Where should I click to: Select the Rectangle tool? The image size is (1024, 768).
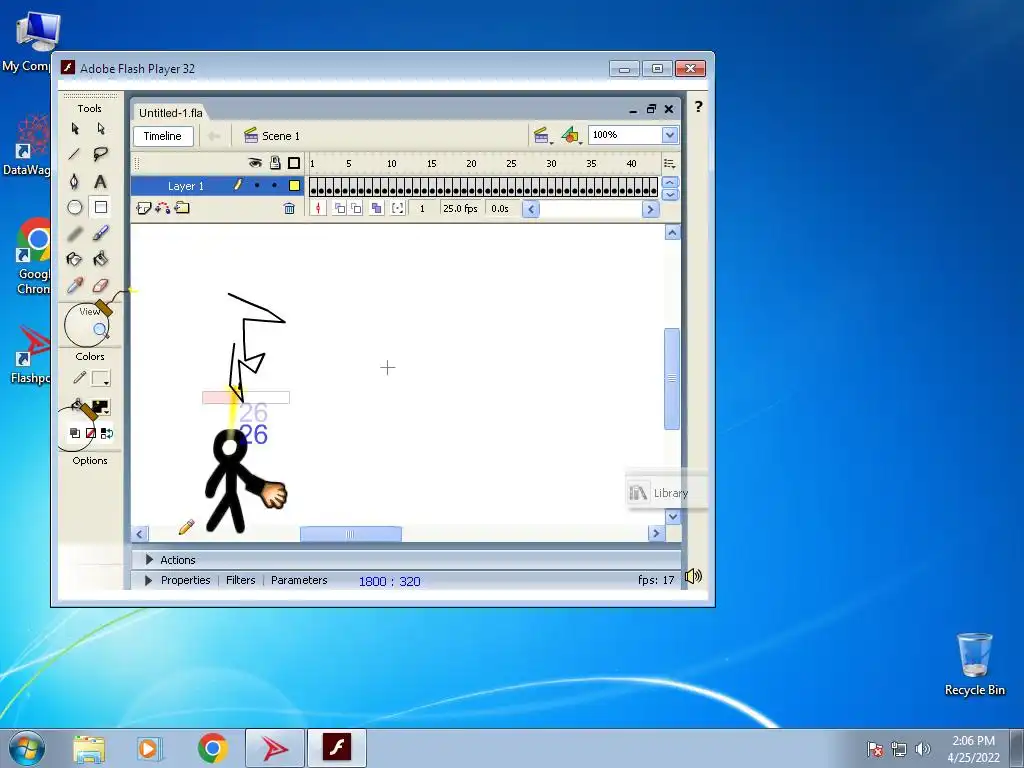coord(101,208)
